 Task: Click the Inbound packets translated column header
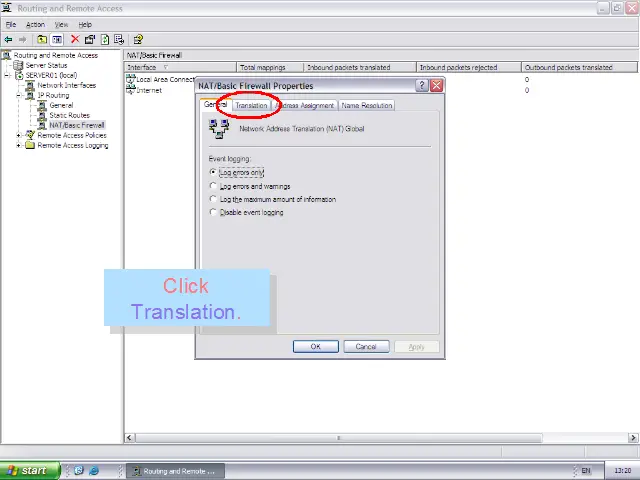[360, 67]
